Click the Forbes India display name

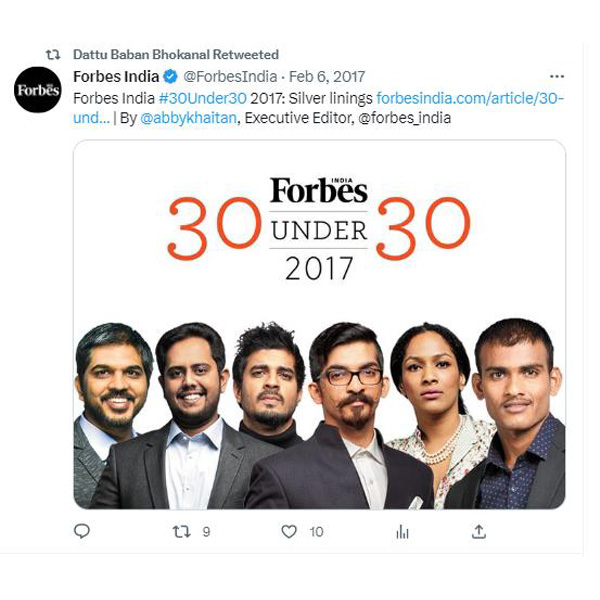pos(116,77)
